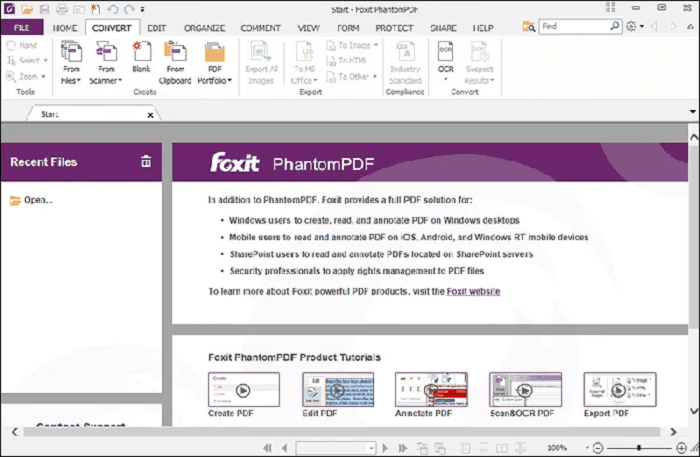Open the Foxit website link

(473, 291)
